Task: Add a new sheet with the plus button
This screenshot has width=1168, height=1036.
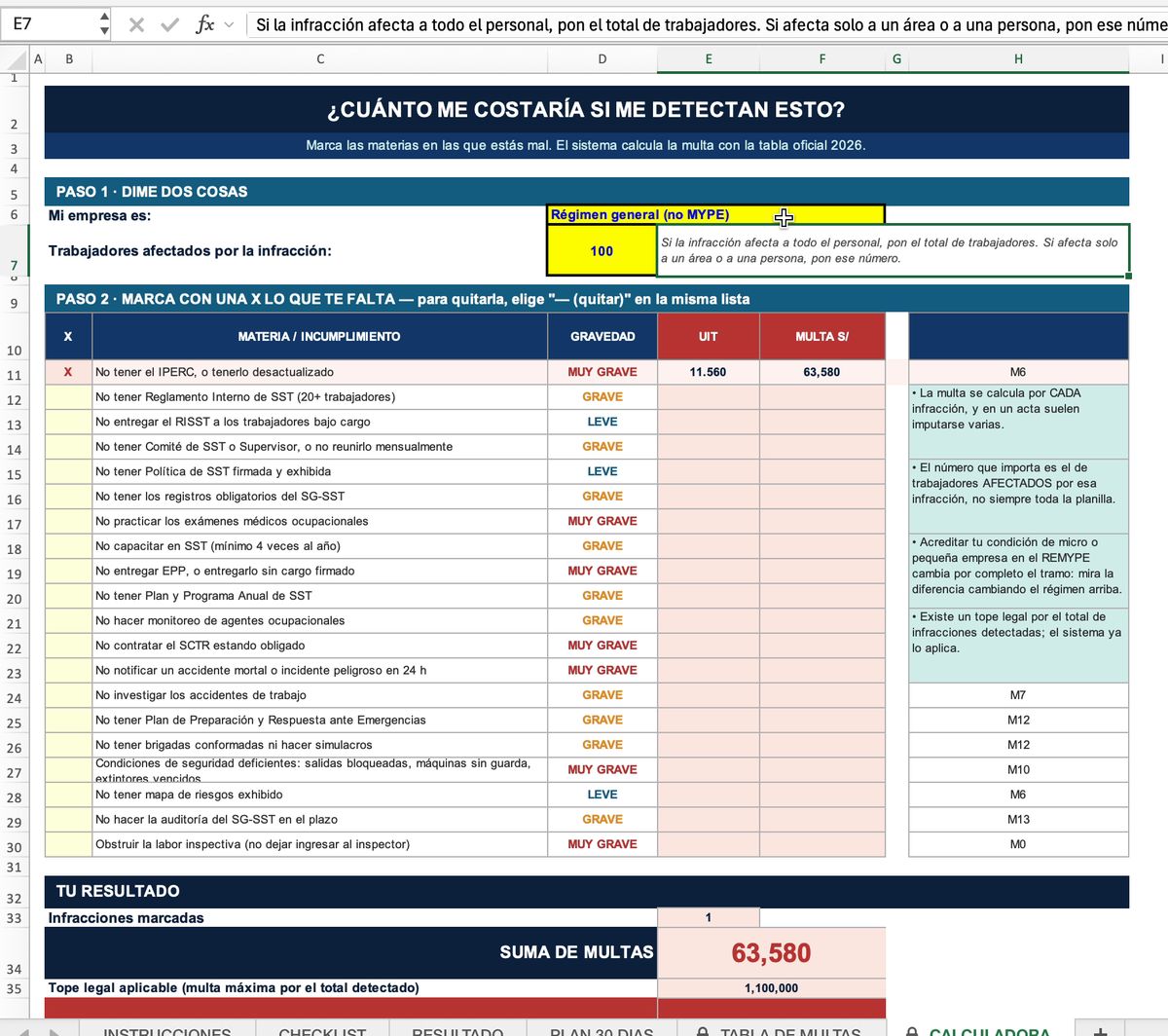Action: pyautogui.click(x=1100, y=1032)
